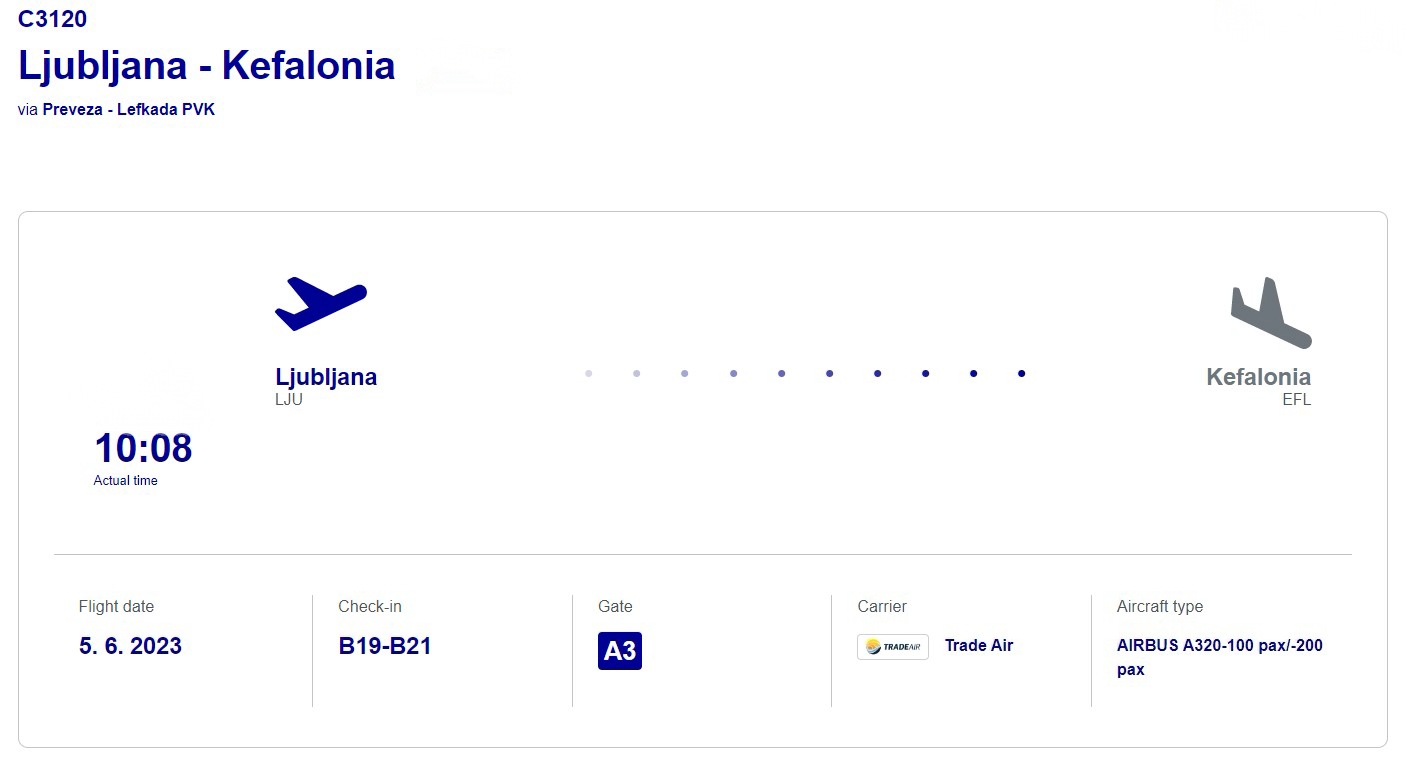Click the blue A3 gate badge
The height and width of the screenshot is (763, 1407).
pos(620,651)
